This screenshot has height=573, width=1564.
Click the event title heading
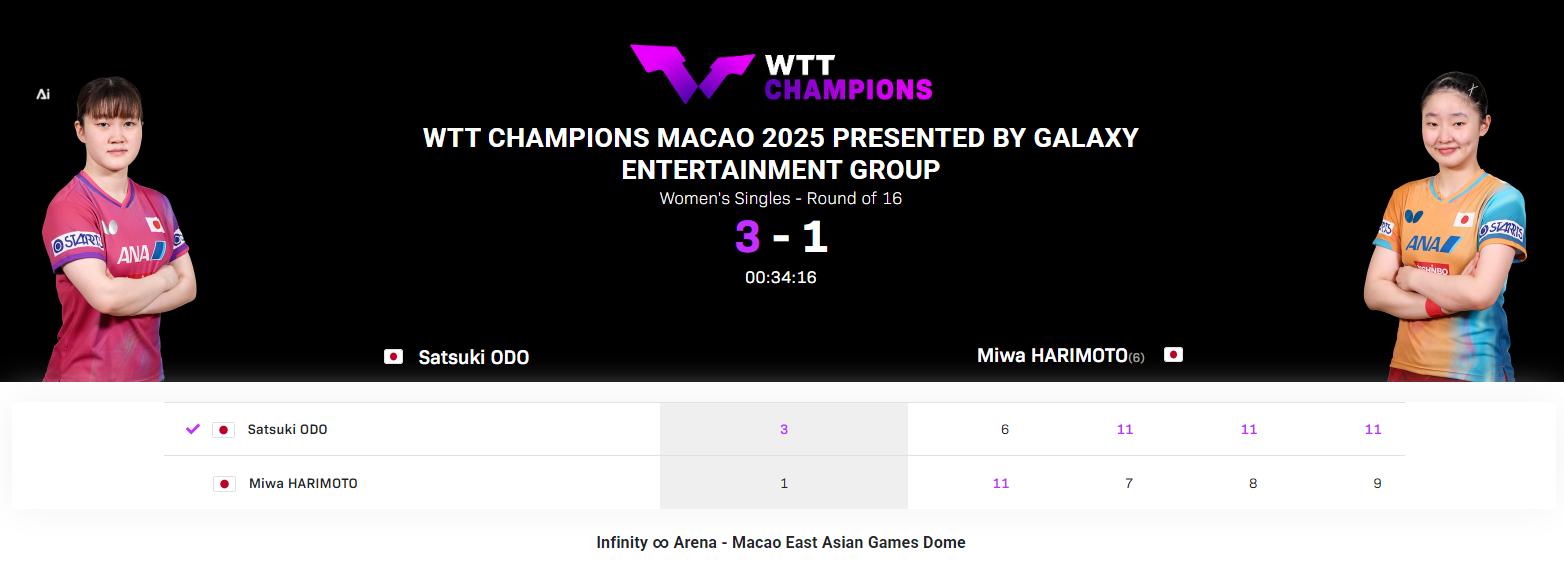(780, 153)
